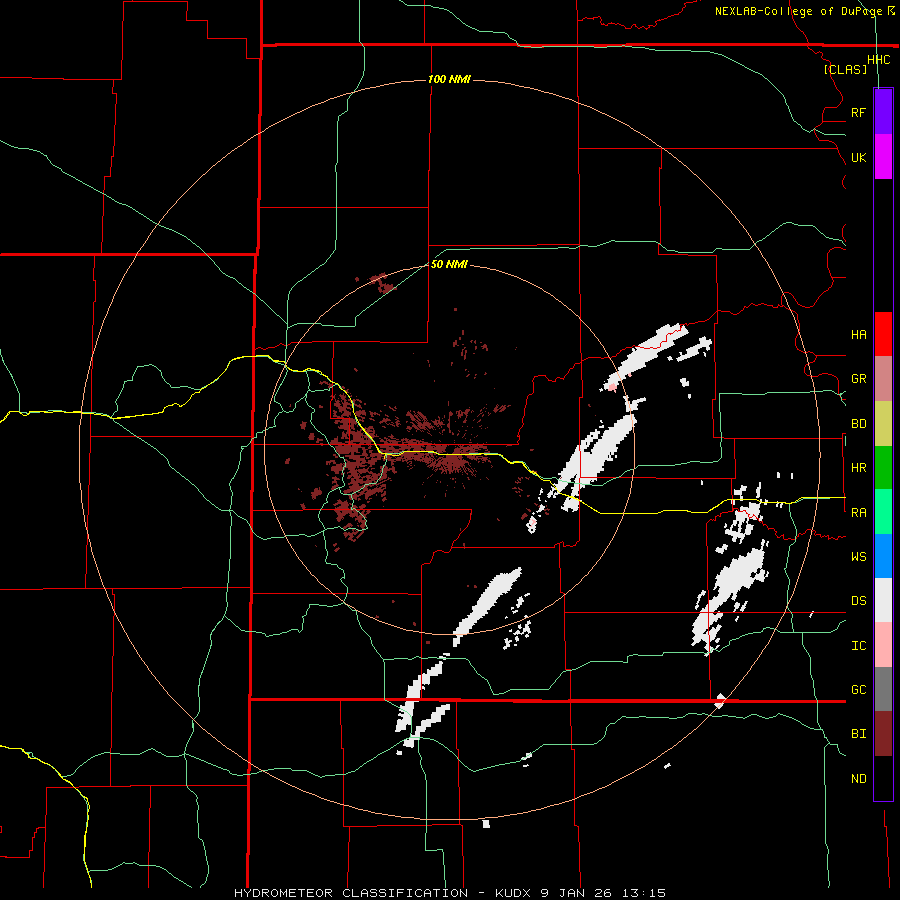
Task: Click the GR legend label text
Action: coord(858,379)
